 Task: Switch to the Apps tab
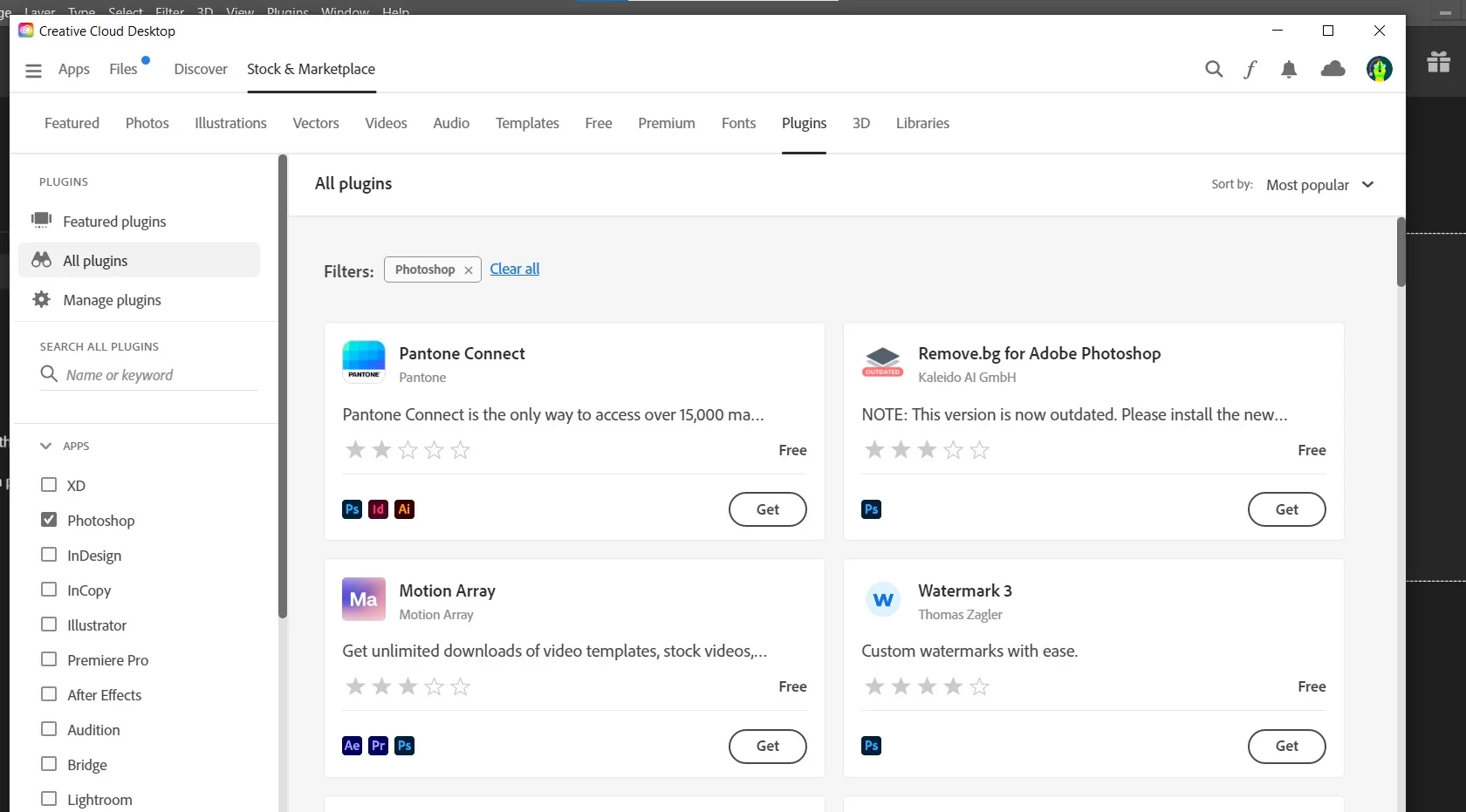point(74,69)
